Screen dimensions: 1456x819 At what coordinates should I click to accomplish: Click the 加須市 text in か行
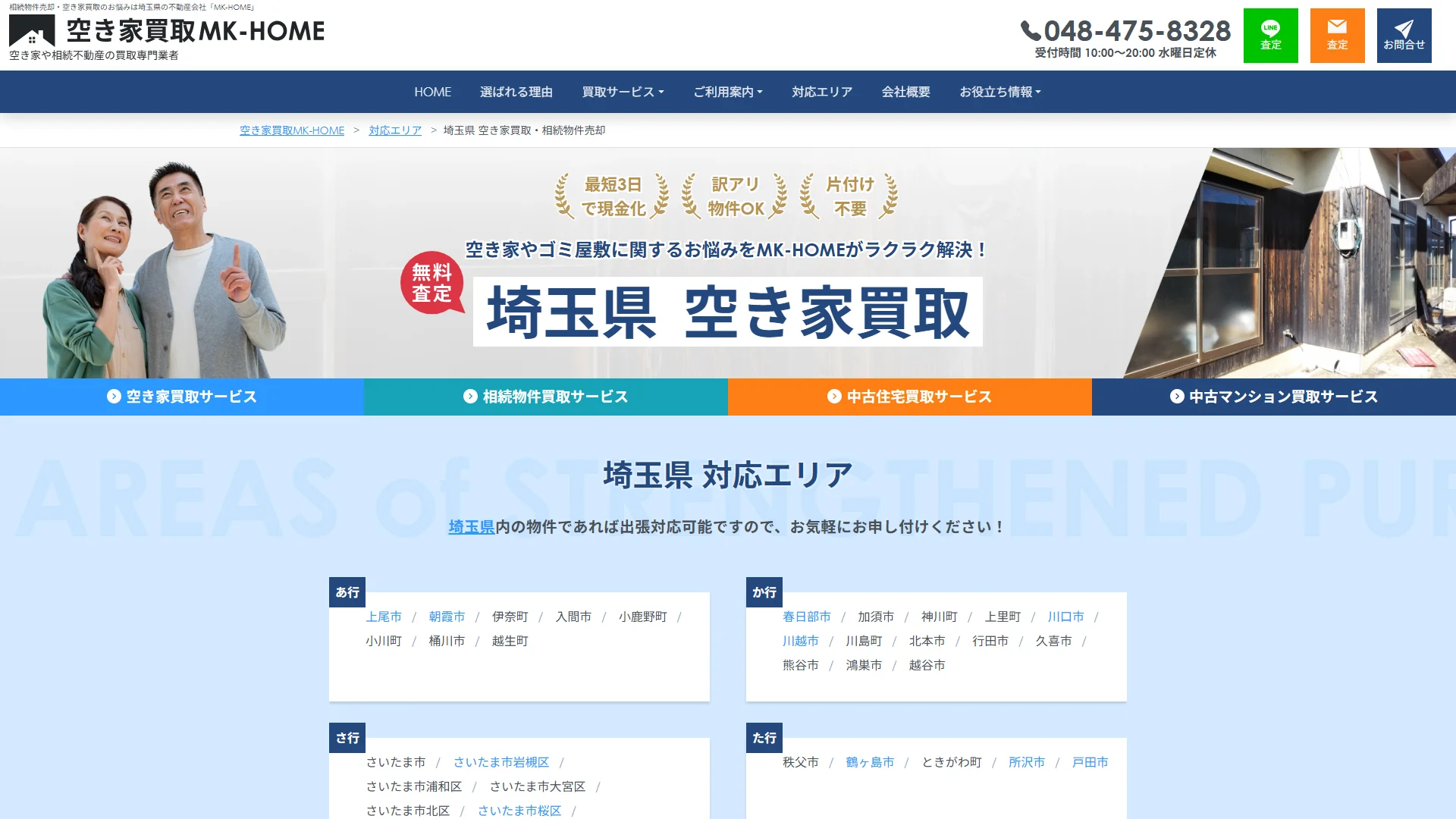876,617
